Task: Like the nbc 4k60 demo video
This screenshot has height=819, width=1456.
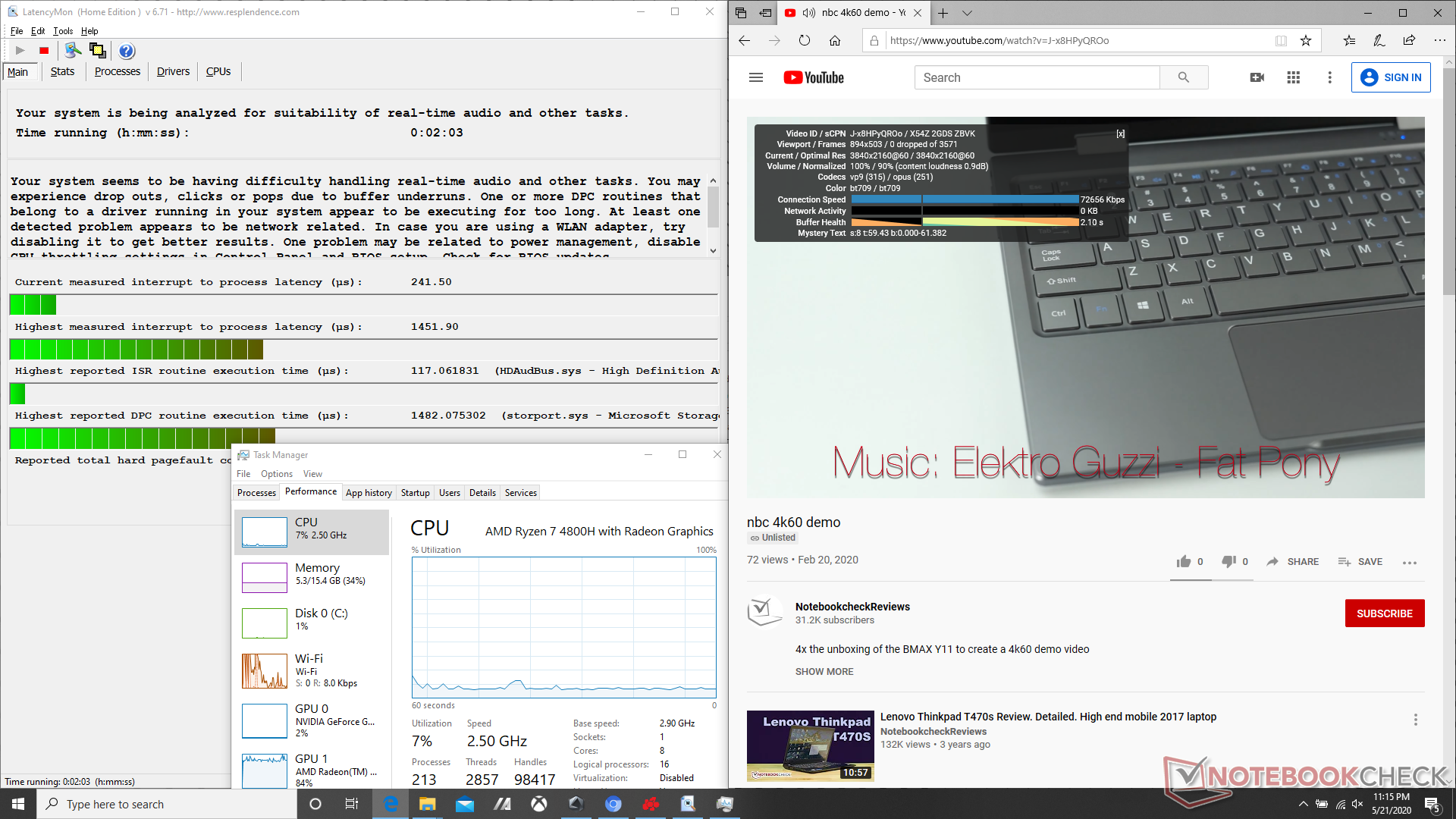Action: pos(1184,562)
